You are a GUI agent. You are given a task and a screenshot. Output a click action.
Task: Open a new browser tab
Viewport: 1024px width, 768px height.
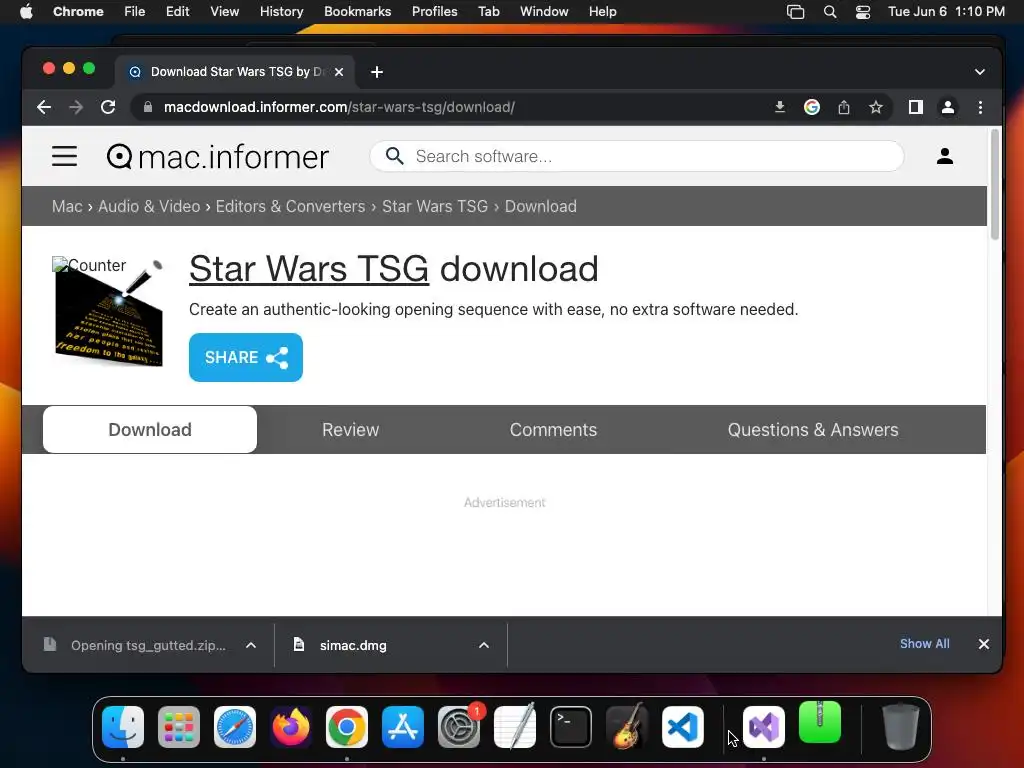pos(377,72)
